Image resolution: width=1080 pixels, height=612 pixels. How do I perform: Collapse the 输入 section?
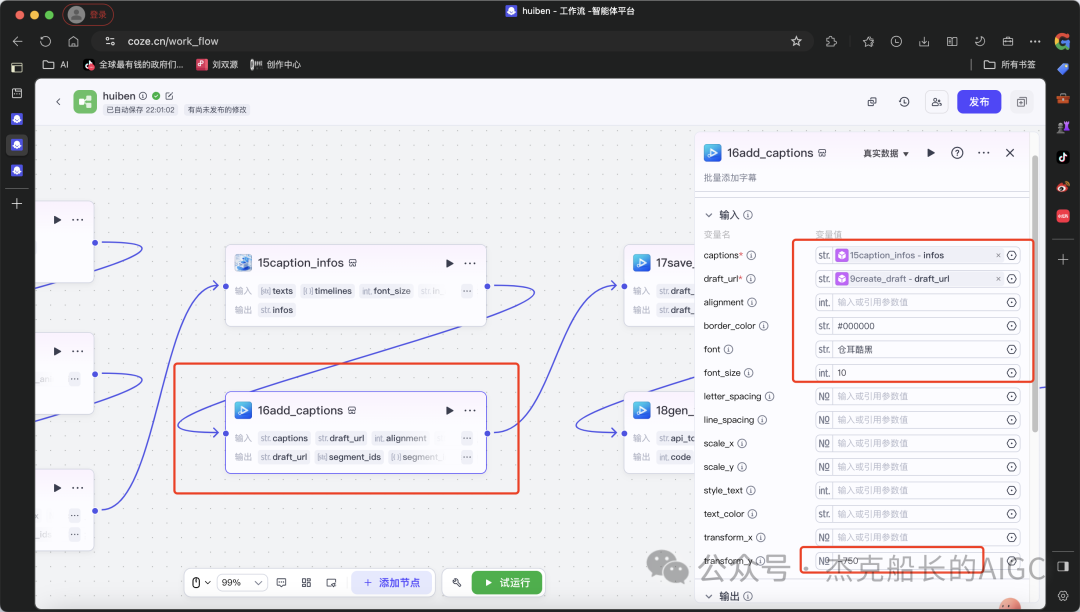pyautogui.click(x=709, y=215)
